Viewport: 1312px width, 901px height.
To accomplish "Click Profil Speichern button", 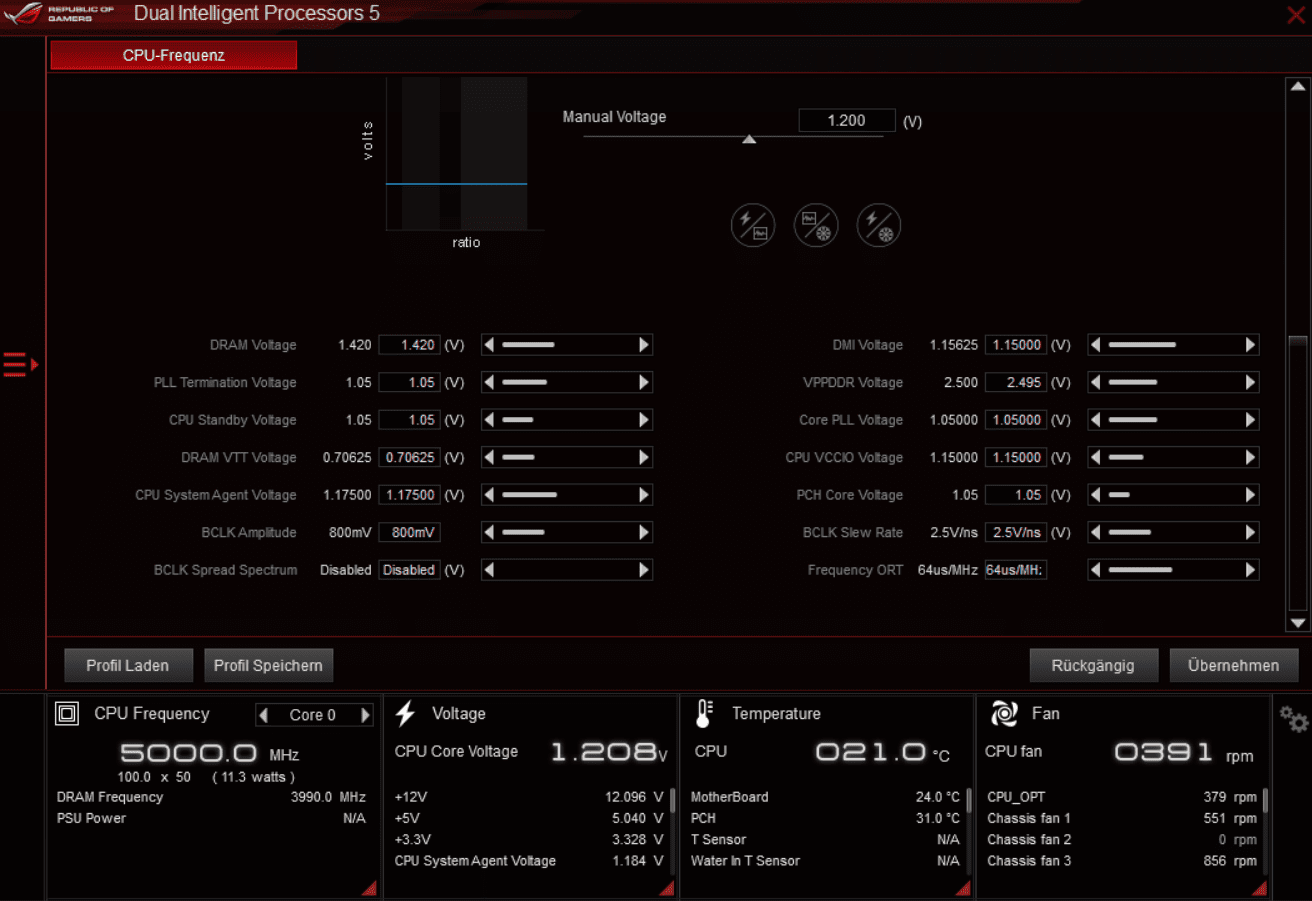I will coord(268,665).
